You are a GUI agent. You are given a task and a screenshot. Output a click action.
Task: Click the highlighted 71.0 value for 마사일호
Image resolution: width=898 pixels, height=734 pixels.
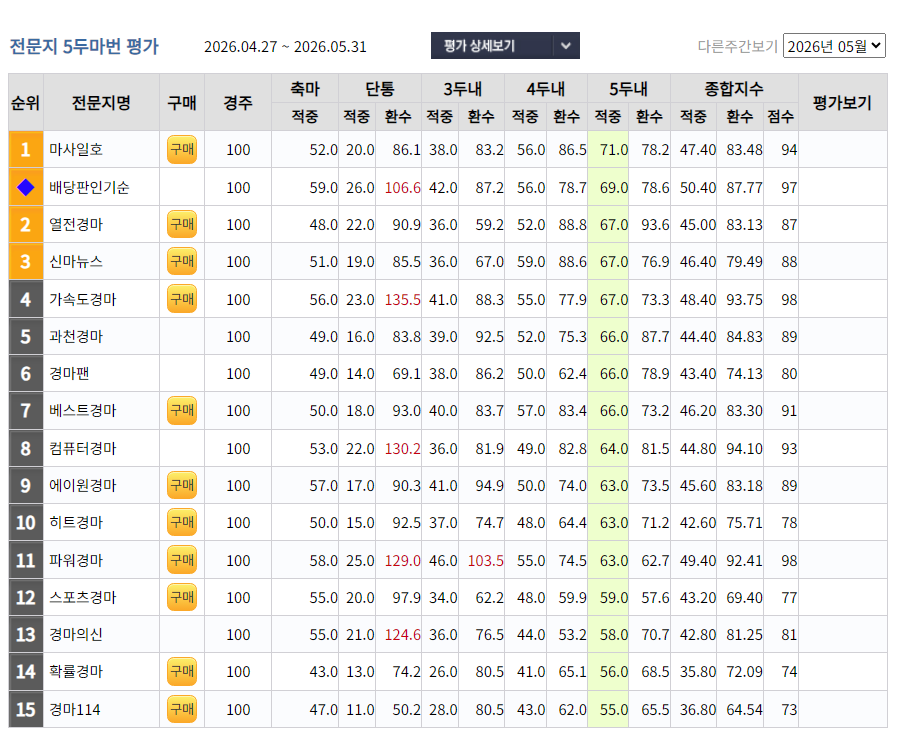(x=614, y=150)
